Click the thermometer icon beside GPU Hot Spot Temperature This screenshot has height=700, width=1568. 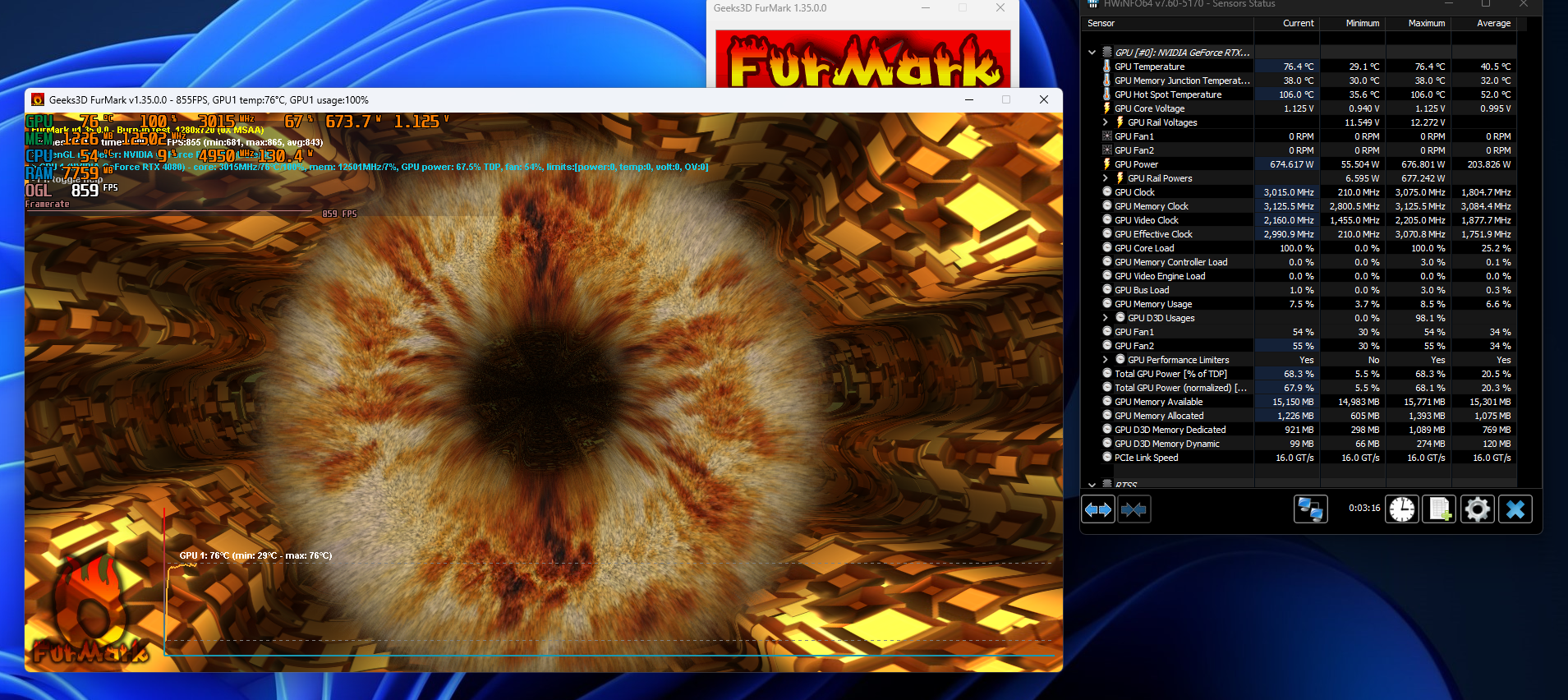click(1106, 94)
